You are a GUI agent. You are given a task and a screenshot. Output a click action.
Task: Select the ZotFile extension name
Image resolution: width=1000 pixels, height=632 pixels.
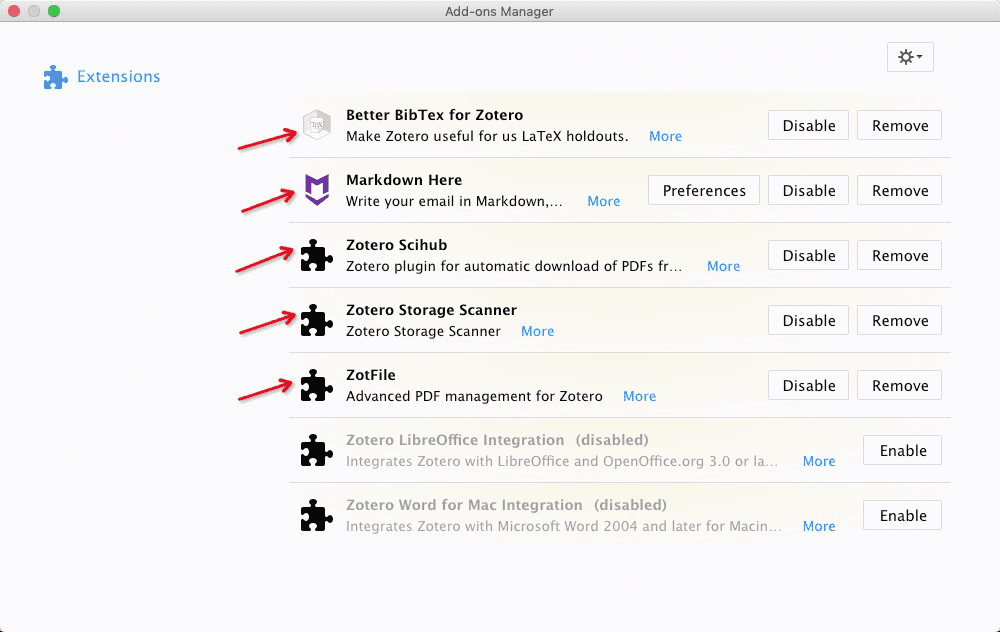point(370,375)
